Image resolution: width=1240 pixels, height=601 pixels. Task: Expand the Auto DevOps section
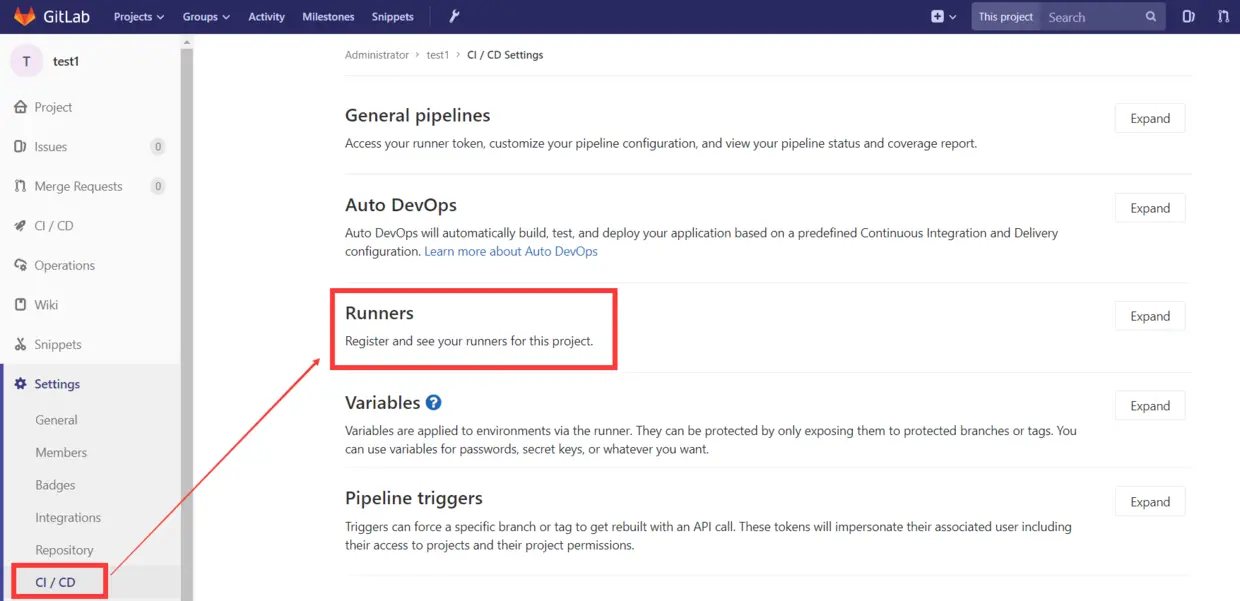(1150, 208)
